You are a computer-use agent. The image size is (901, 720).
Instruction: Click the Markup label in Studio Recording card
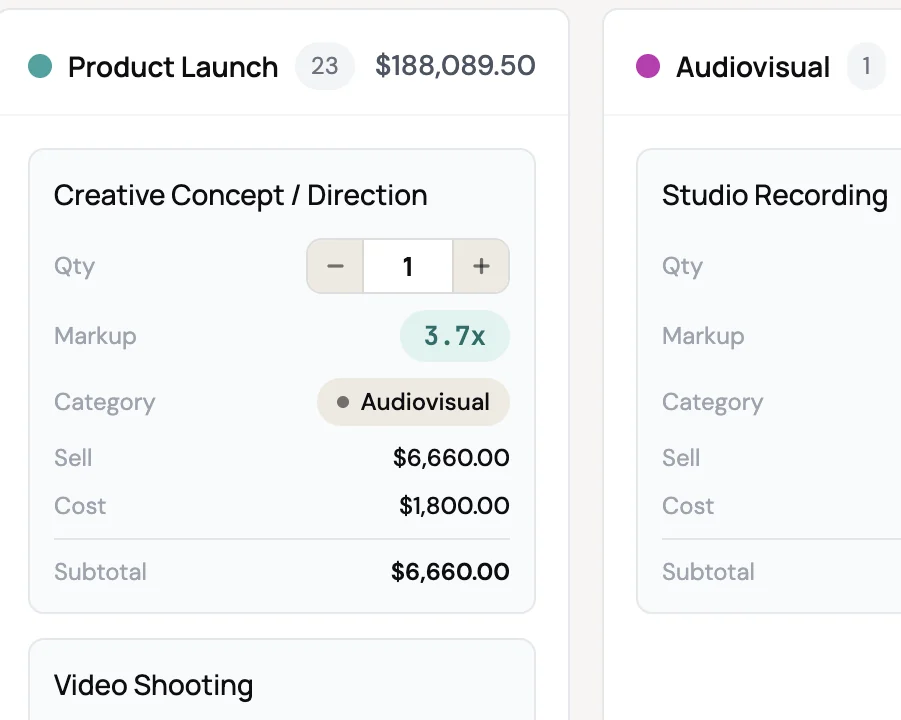pos(703,336)
